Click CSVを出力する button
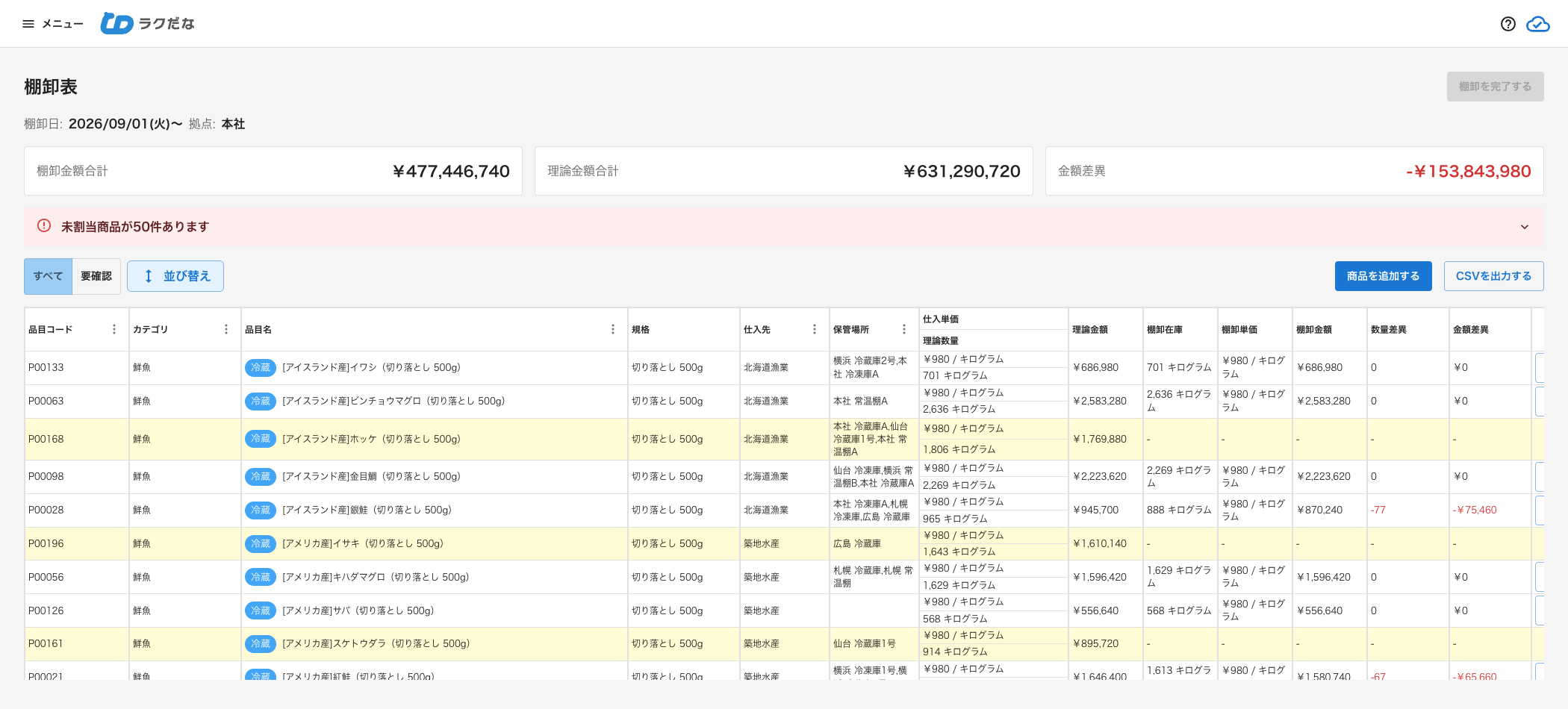The image size is (1568, 709). pyautogui.click(x=1493, y=276)
